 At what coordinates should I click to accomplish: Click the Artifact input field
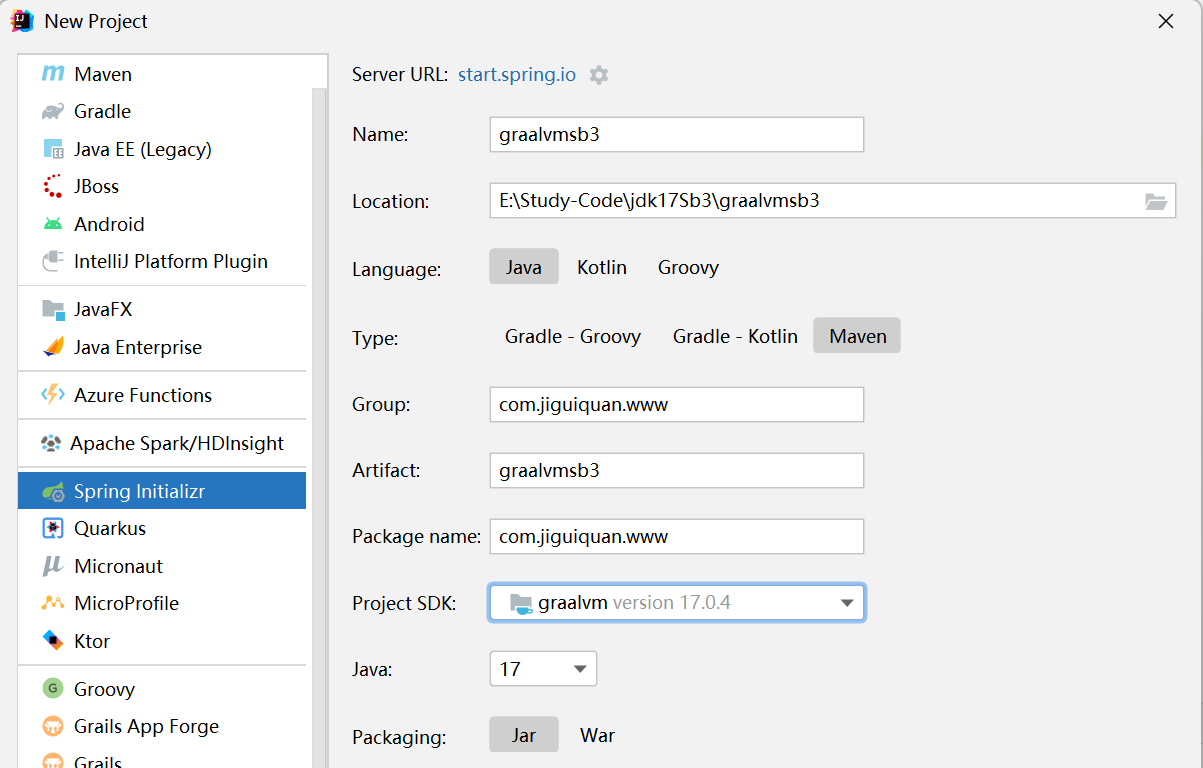point(676,470)
